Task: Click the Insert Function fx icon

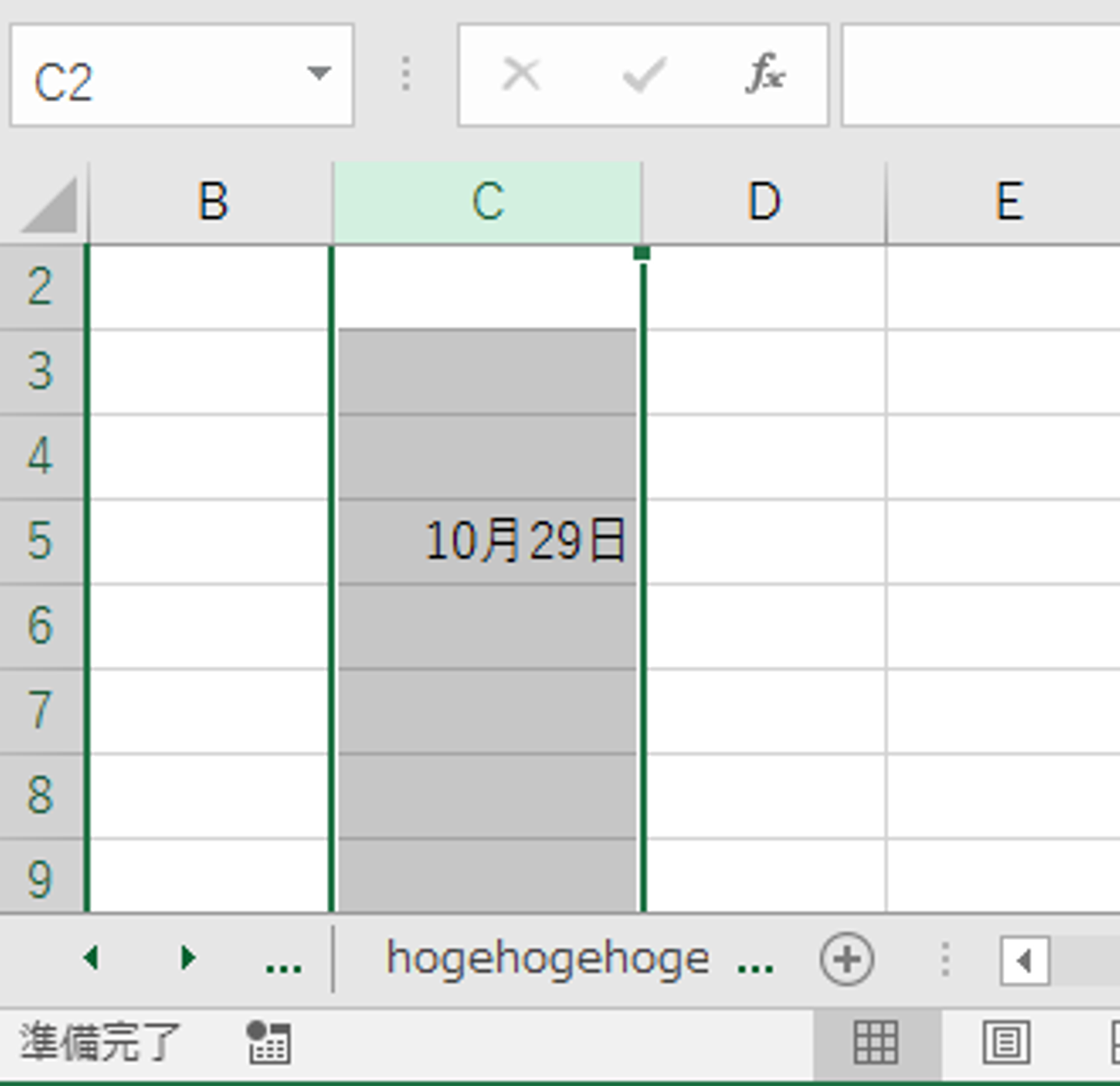Action: 765,75
